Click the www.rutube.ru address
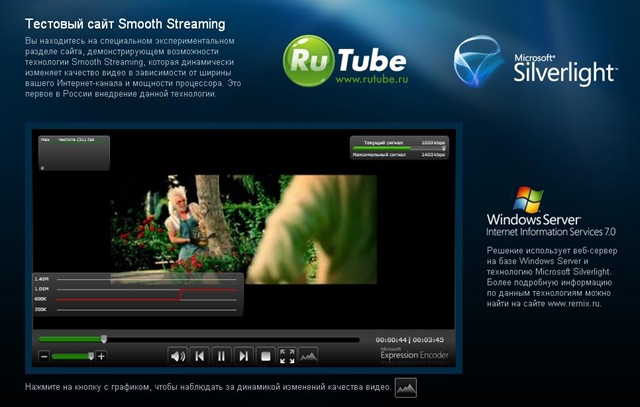Image resolution: width=640 pixels, height=407 pixels. click(x=371, y=79)
